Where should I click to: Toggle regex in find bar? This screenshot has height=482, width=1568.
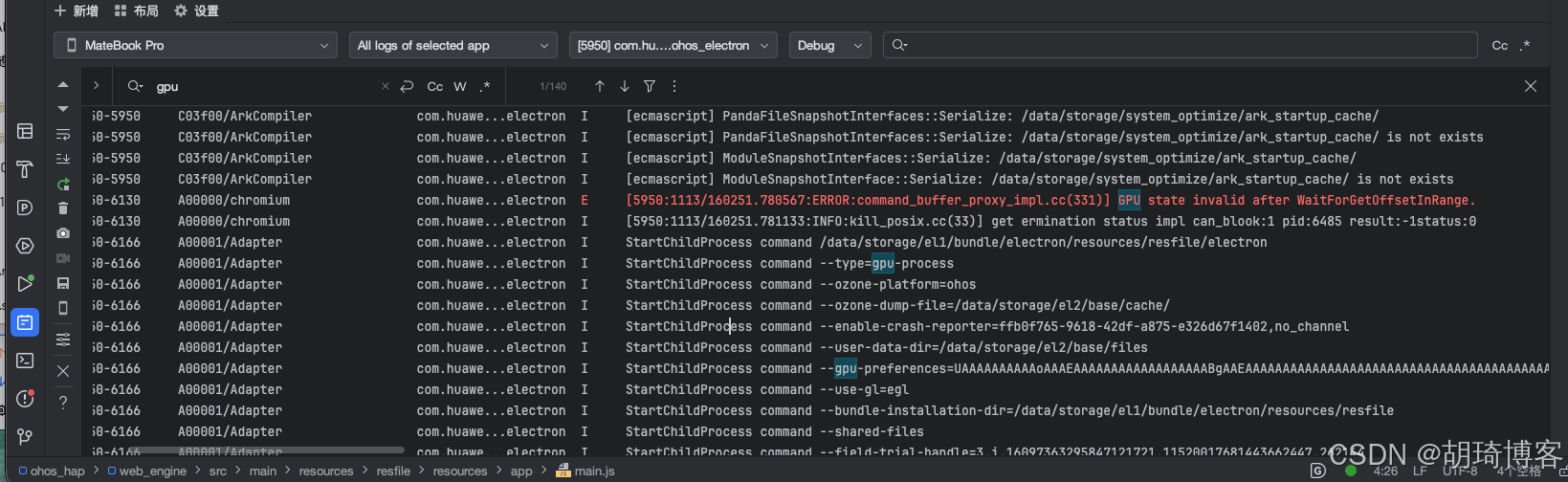click(485, 86)
